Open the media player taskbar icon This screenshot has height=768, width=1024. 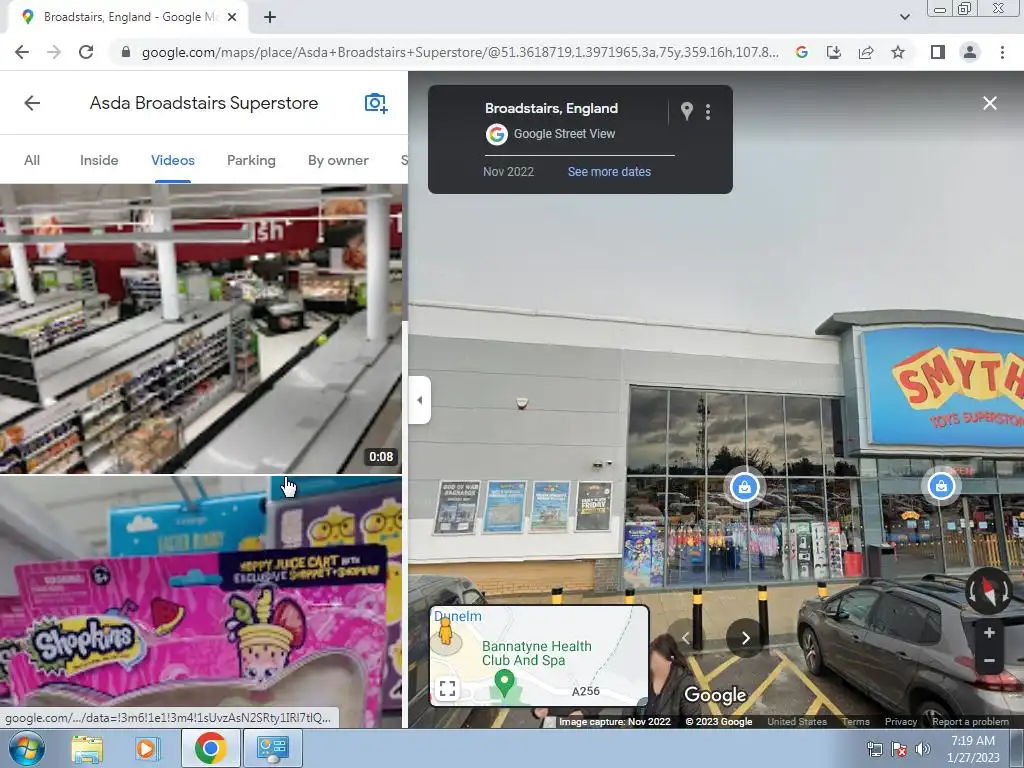pyautogui.click(x=148, y=748)
